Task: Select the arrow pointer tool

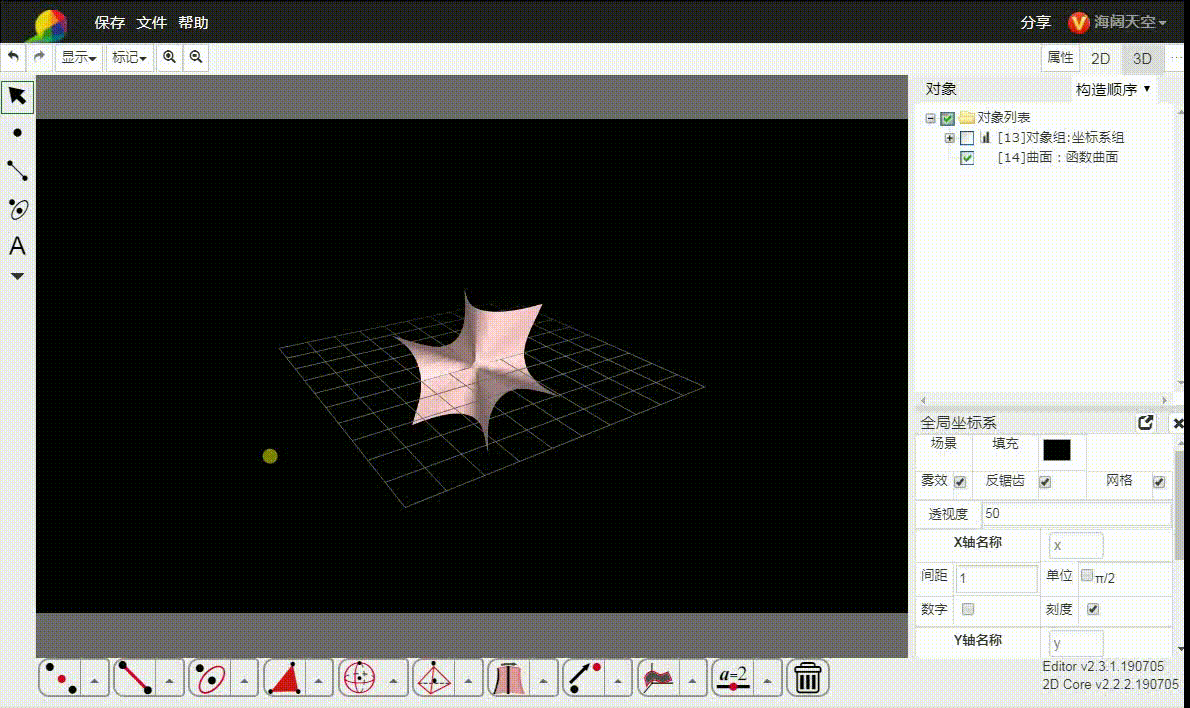Action: click(x=17, y=96)
